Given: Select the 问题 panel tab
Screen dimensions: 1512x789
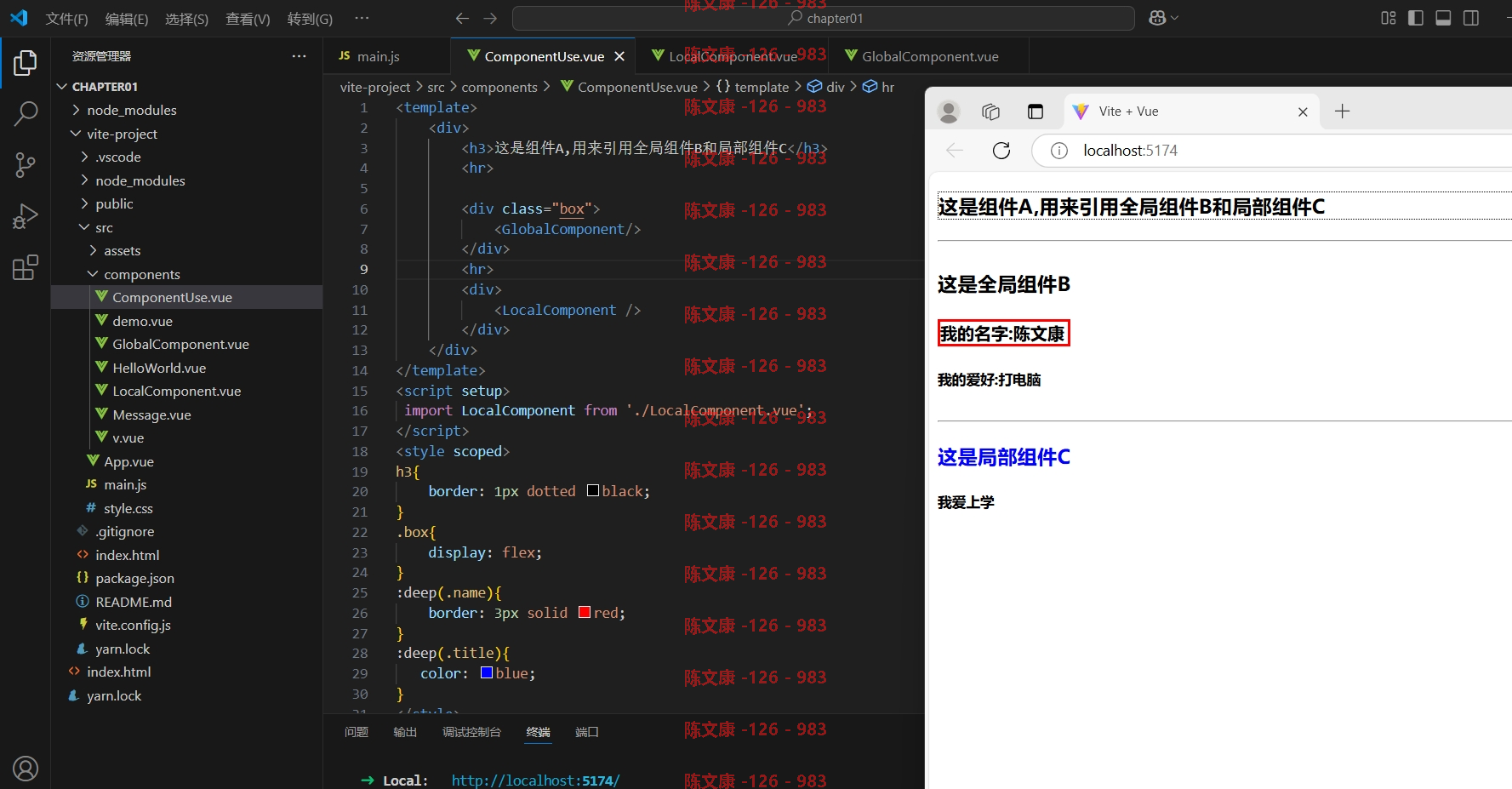Looking at the screenshot, I should click(357, 732).
